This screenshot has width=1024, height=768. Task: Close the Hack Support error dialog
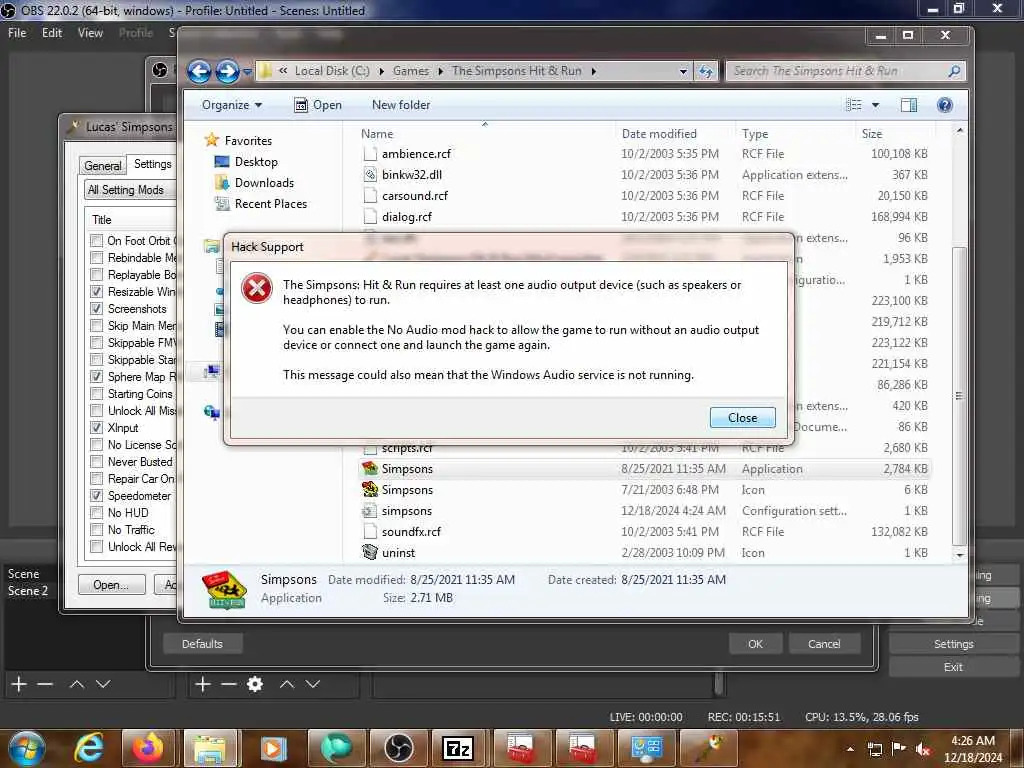click(743, 417)
